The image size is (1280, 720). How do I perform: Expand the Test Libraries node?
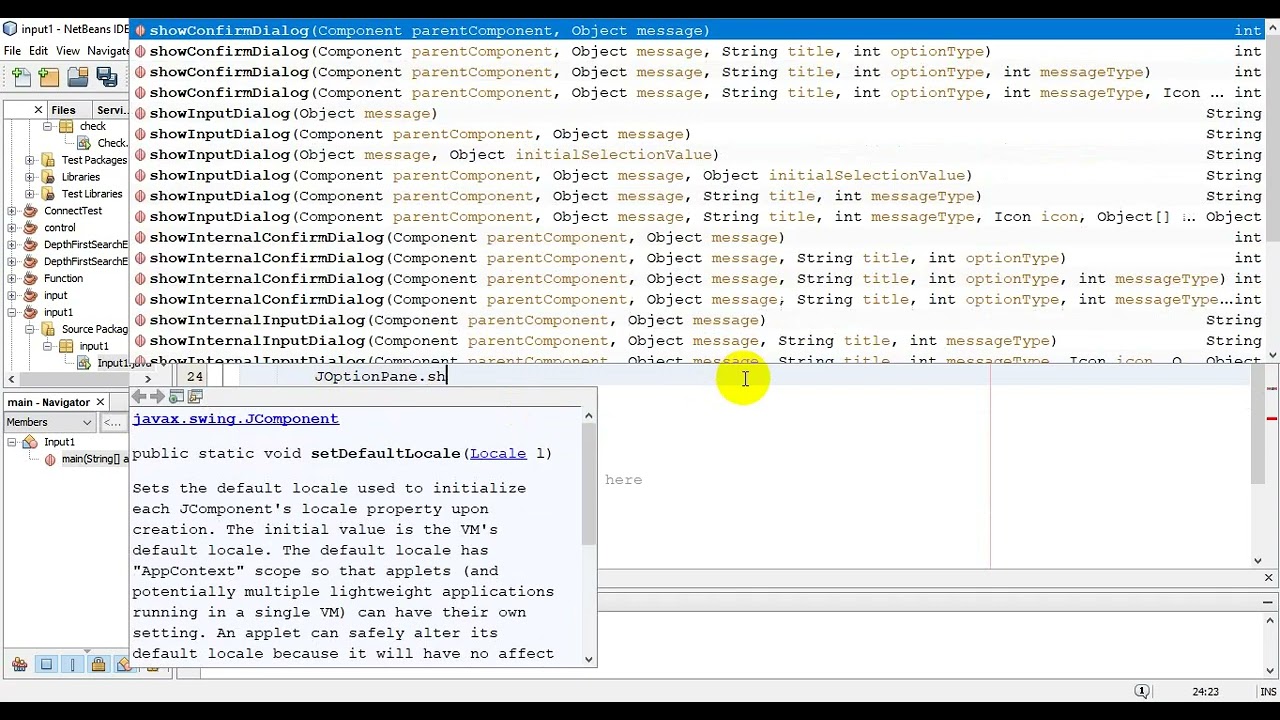click(30, 194)
